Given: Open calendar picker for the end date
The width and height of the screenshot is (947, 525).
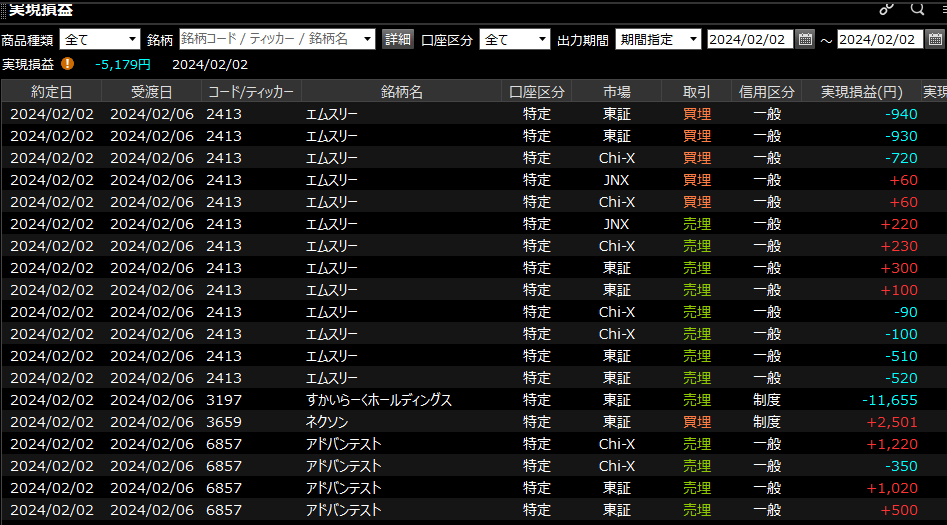Looking at the screenshot, I should [935, 40].
